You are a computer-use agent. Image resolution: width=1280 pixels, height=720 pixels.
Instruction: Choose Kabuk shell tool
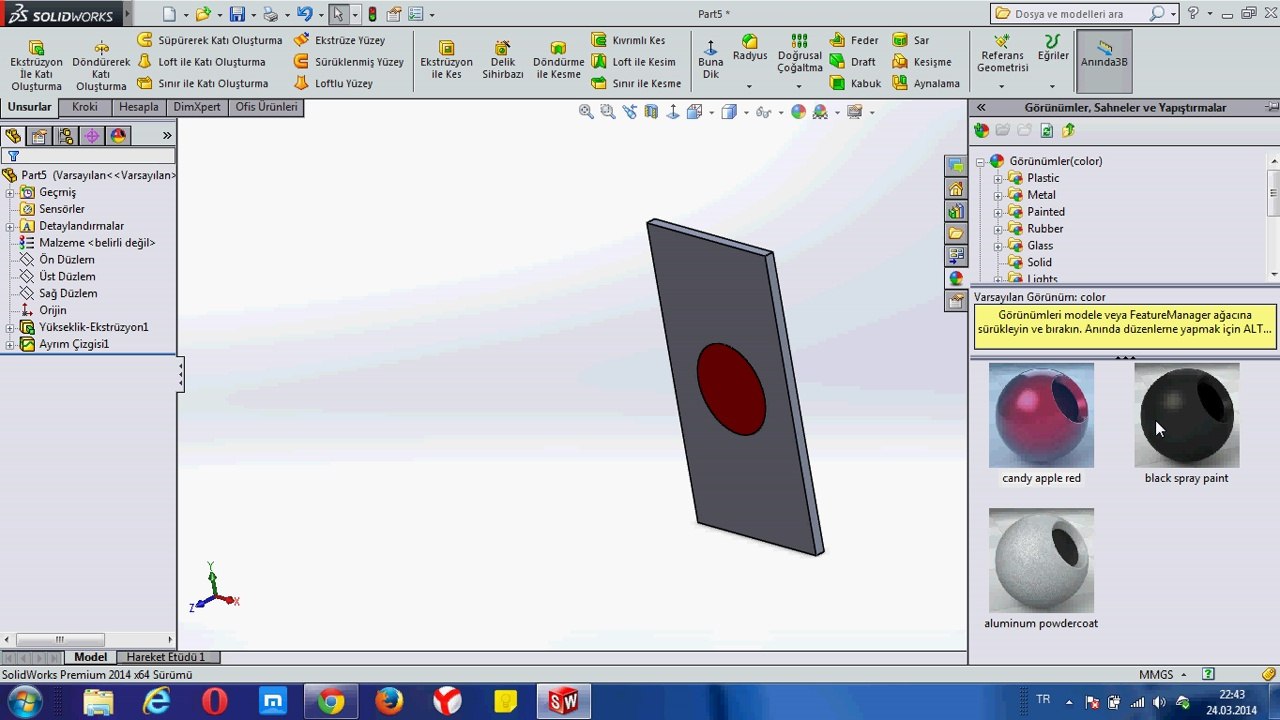point(856,83)
